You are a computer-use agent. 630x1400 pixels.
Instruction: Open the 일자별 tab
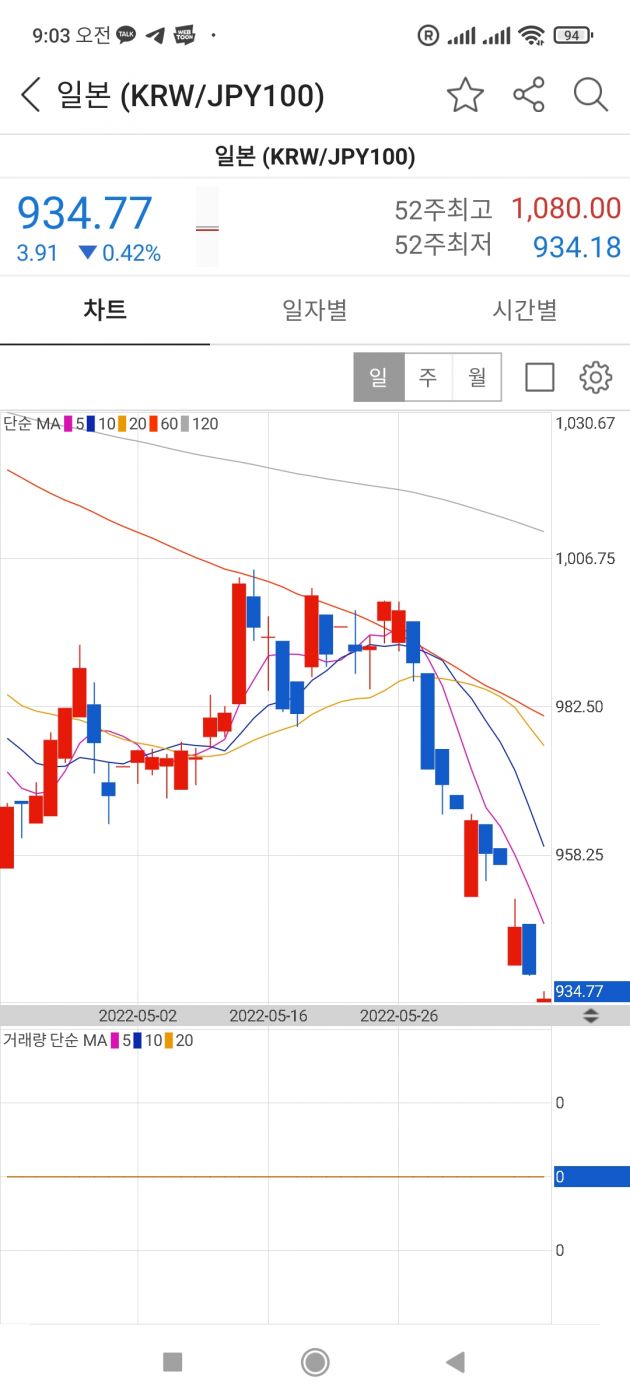click(x=315, y=310)
